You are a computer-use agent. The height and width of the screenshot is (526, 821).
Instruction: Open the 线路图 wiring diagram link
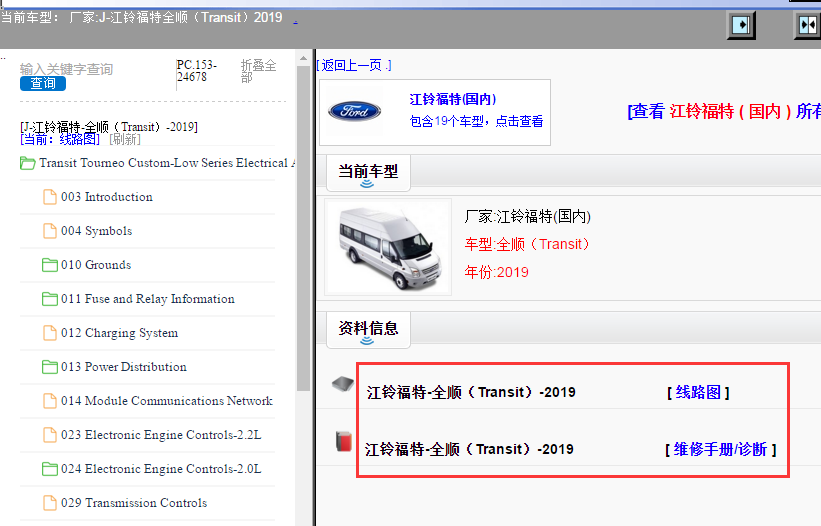point(698,393)
